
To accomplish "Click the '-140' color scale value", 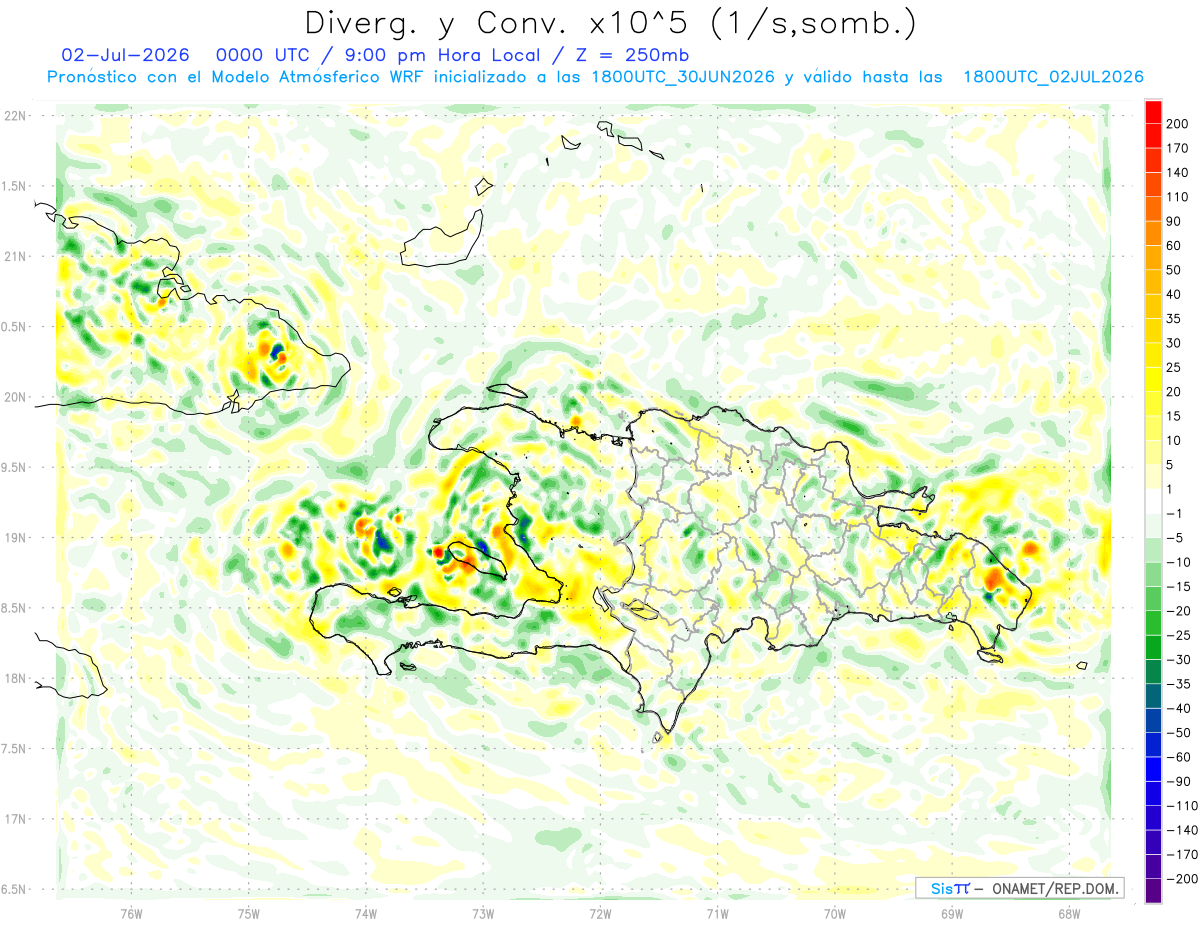I will click(1183, 830).
